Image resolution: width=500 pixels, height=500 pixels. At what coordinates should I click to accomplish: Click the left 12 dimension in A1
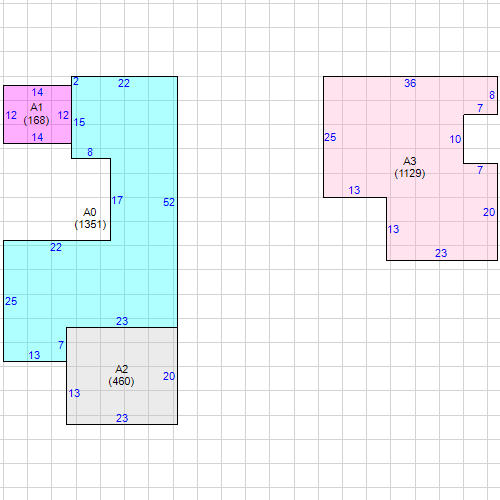(11, 115)
